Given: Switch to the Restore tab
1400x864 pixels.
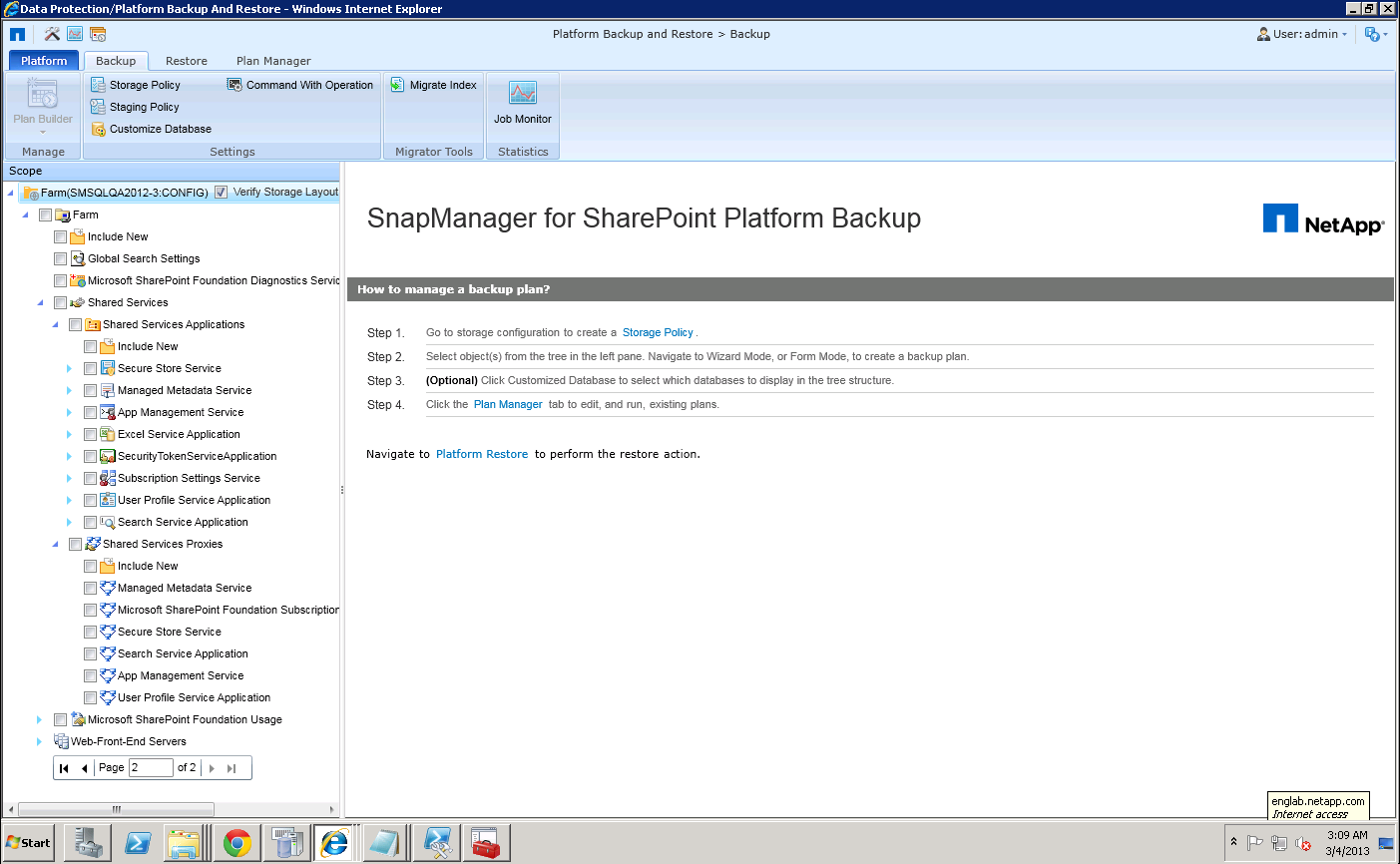Looking at the screenshot, I should 187,61.
